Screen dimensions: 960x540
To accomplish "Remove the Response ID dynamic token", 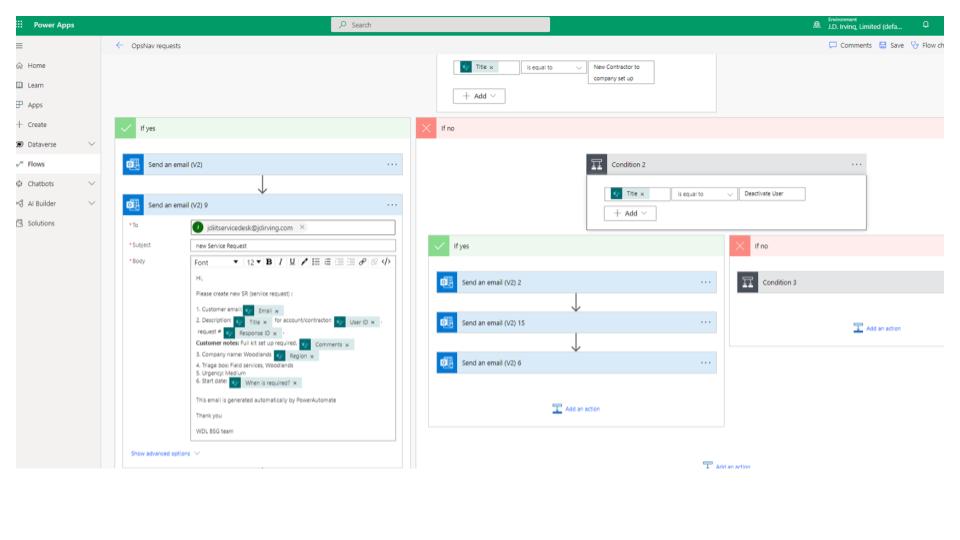I will coord(275,334).
